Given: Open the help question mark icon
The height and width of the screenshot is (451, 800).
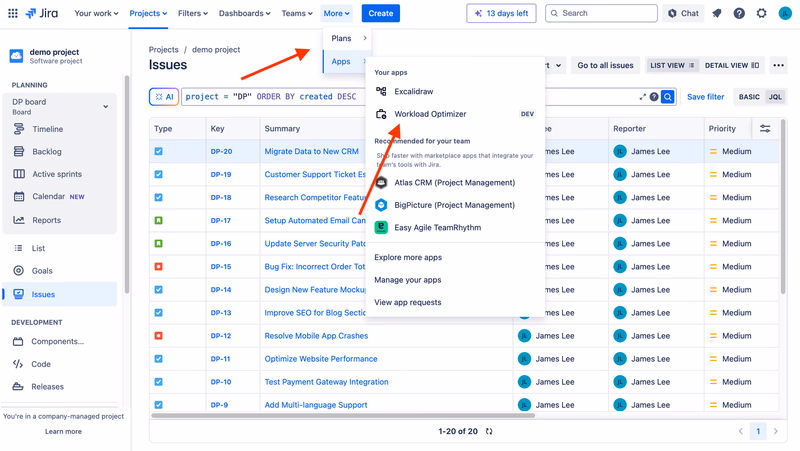Looking at the screenshot, I should (739, 13).
